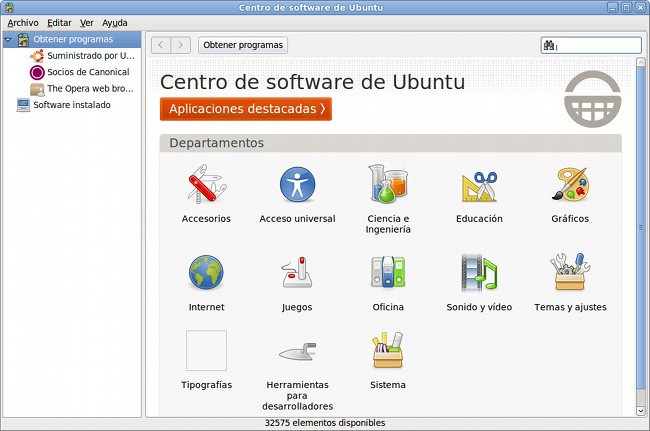Open the Archivo menu
Image resolution: width=650 pixels, height=431 pixels.
23,23
